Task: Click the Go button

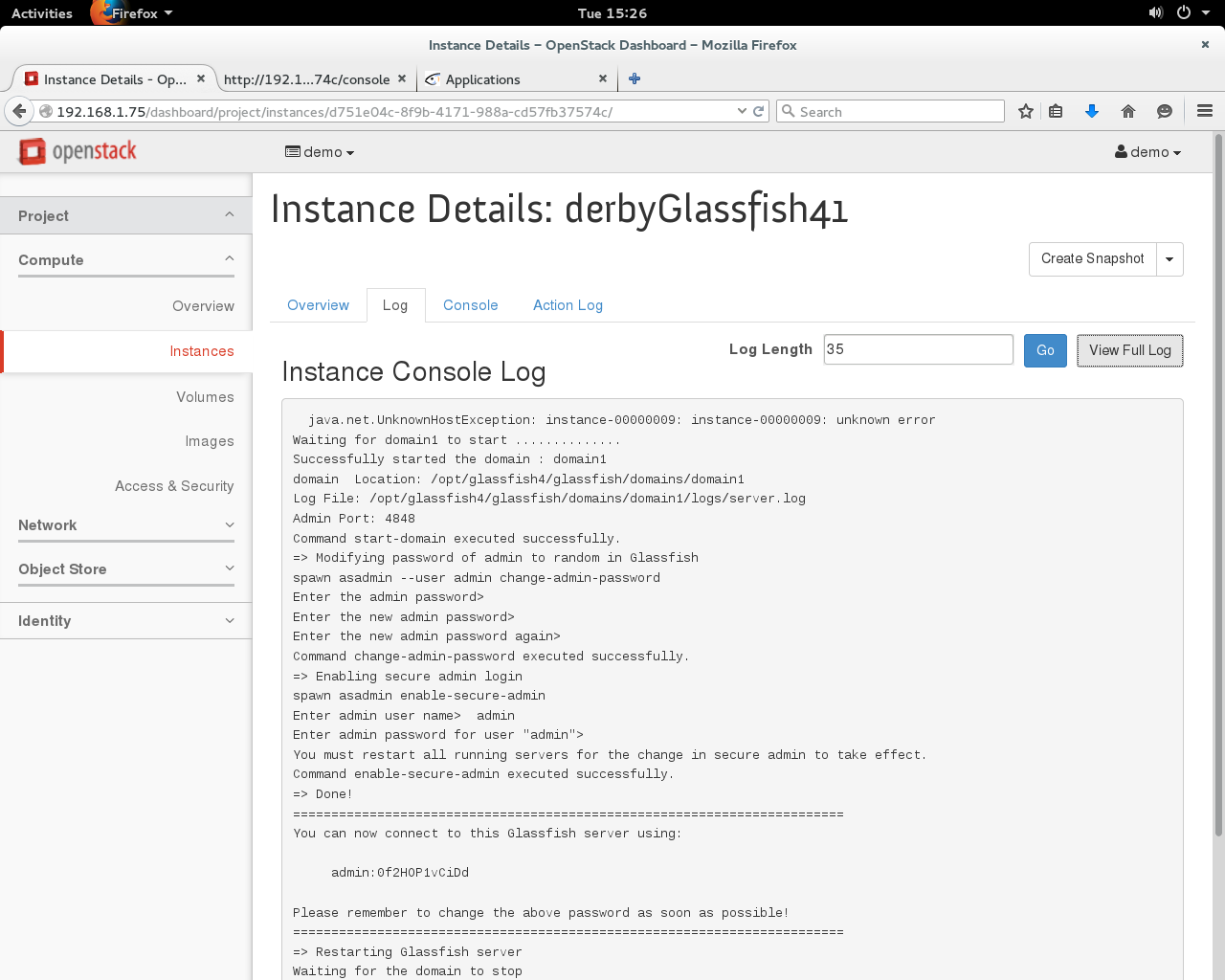Action: pyautogui.click(x=1045, y=350)
